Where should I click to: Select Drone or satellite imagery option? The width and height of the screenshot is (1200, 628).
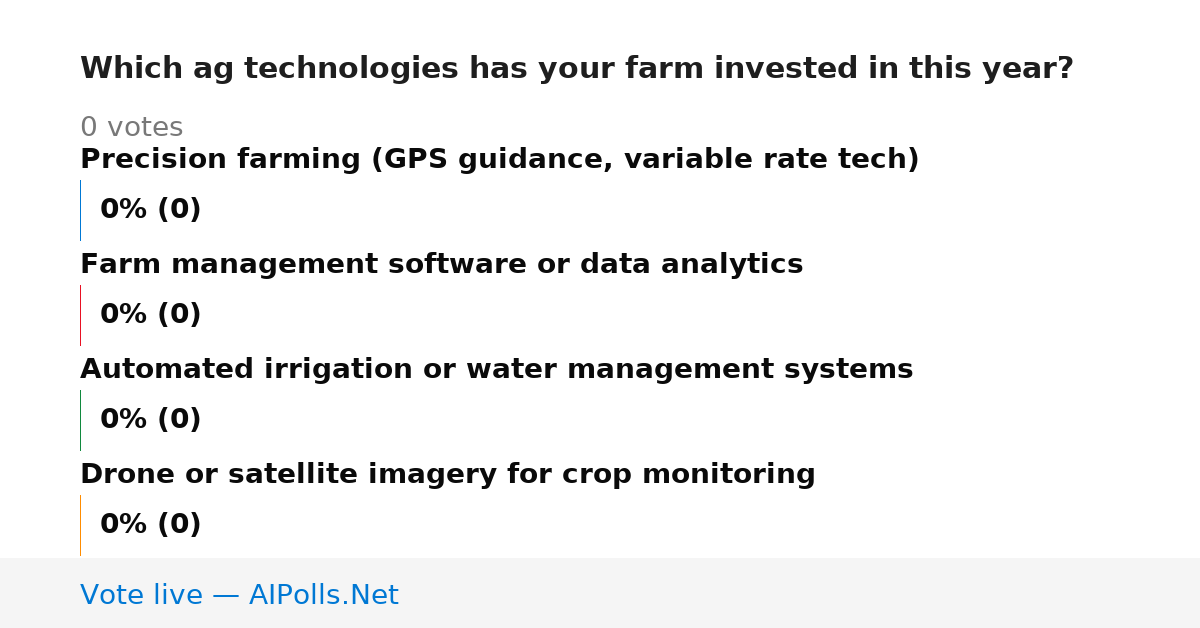447,475
